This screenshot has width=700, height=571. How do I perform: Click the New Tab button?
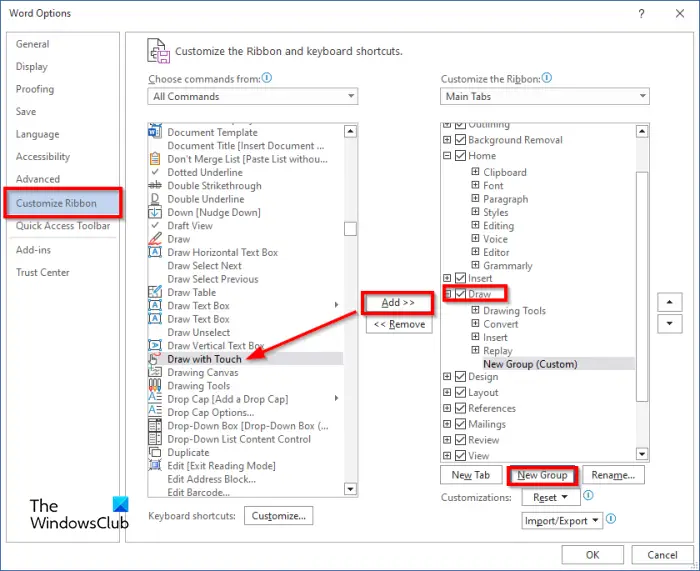coord(471,475)
